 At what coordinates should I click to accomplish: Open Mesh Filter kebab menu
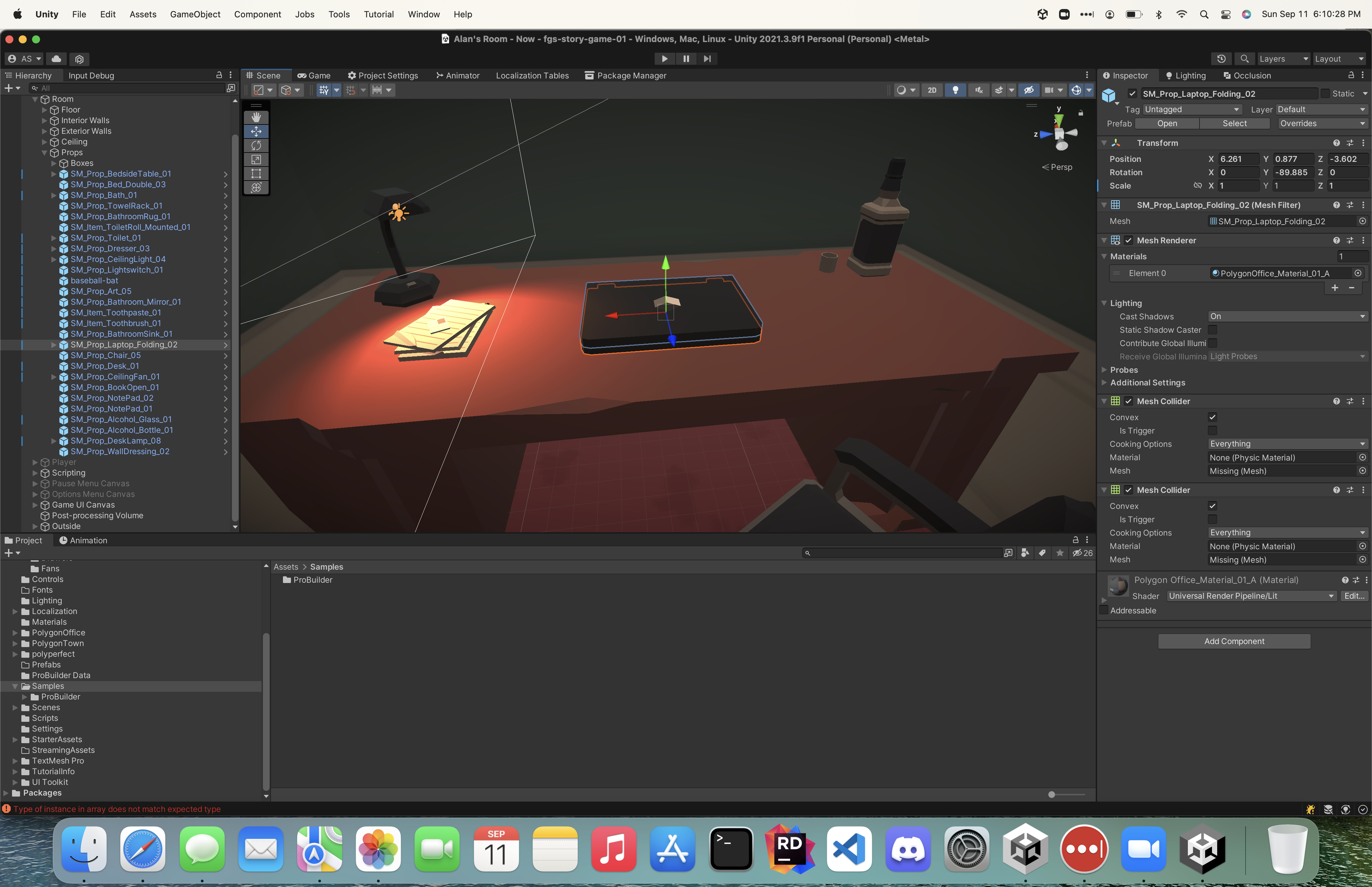(1363, 205)
